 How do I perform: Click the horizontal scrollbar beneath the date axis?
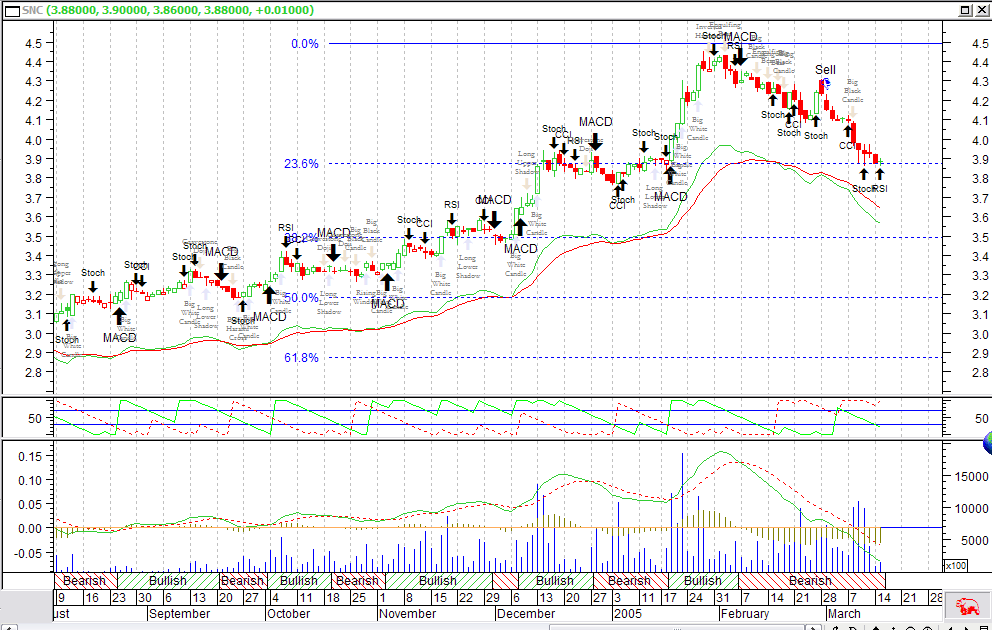point(677,627)
